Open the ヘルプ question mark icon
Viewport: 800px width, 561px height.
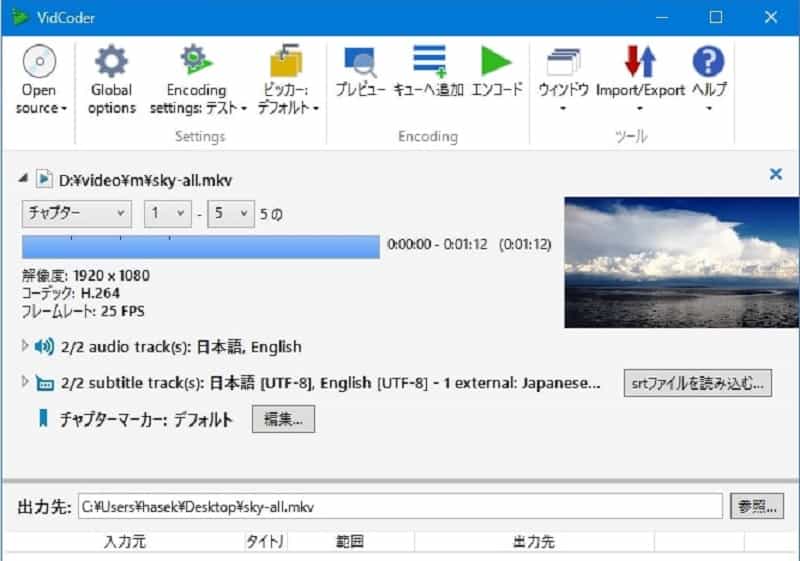click(x=708, y=61)
